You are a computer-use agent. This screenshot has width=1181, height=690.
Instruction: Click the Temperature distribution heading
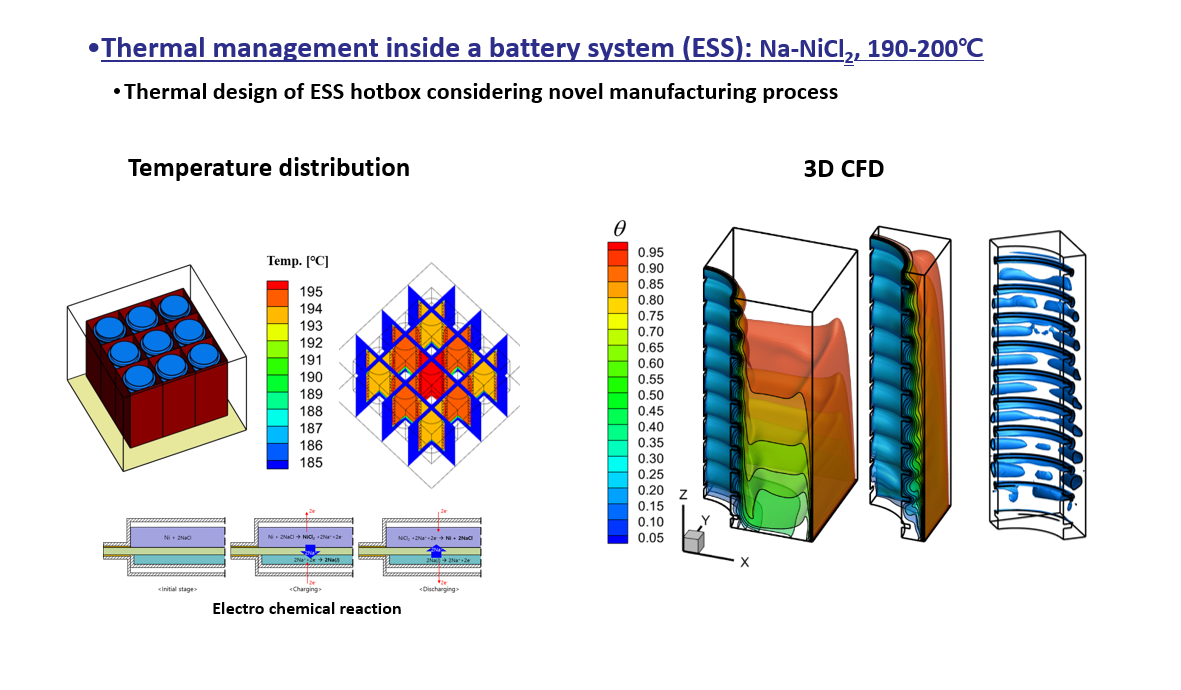point(268,168)
